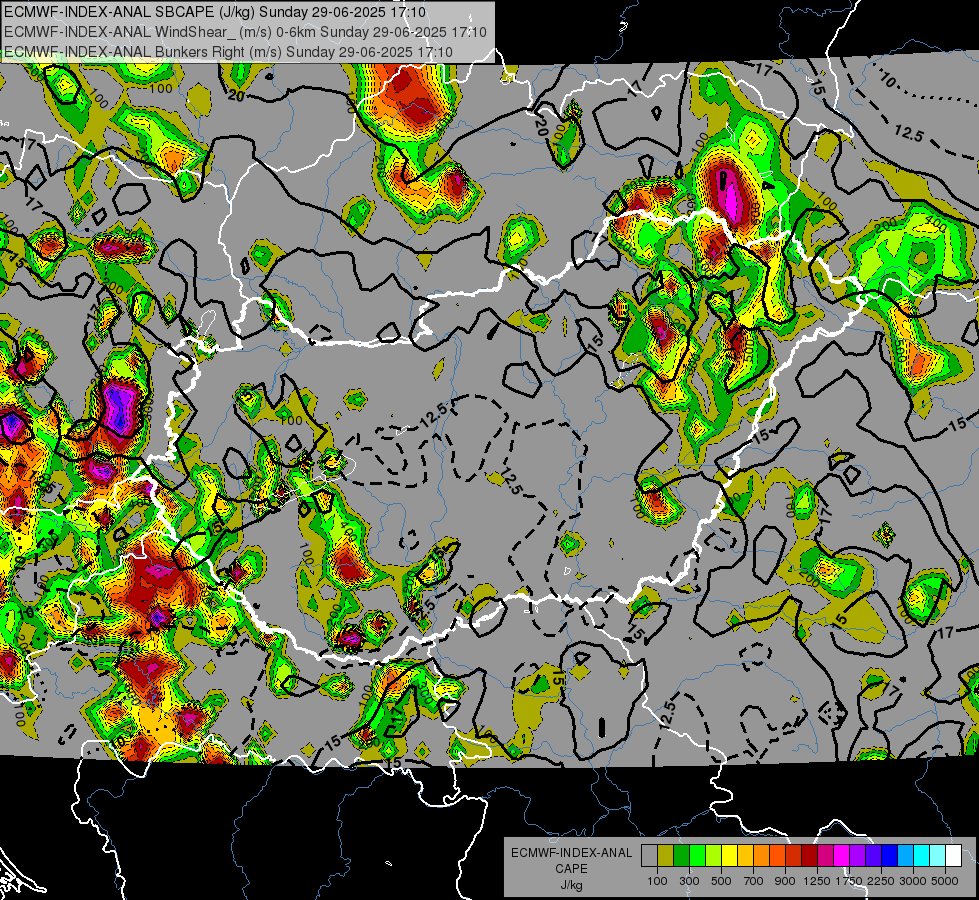Click the SBCAPE (J/kg) header line
The height and width of the screenshot is (900, 979).
[x=215, y=12]
